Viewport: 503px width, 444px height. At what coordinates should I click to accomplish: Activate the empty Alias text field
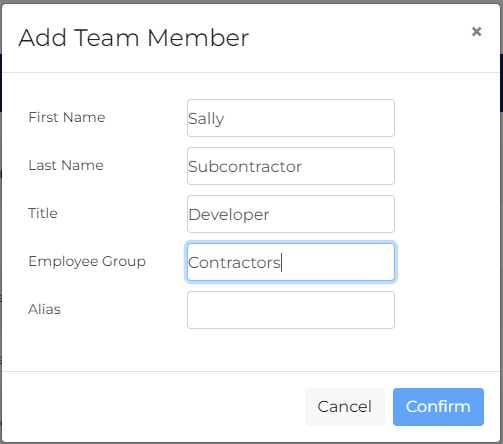(291, 310)
